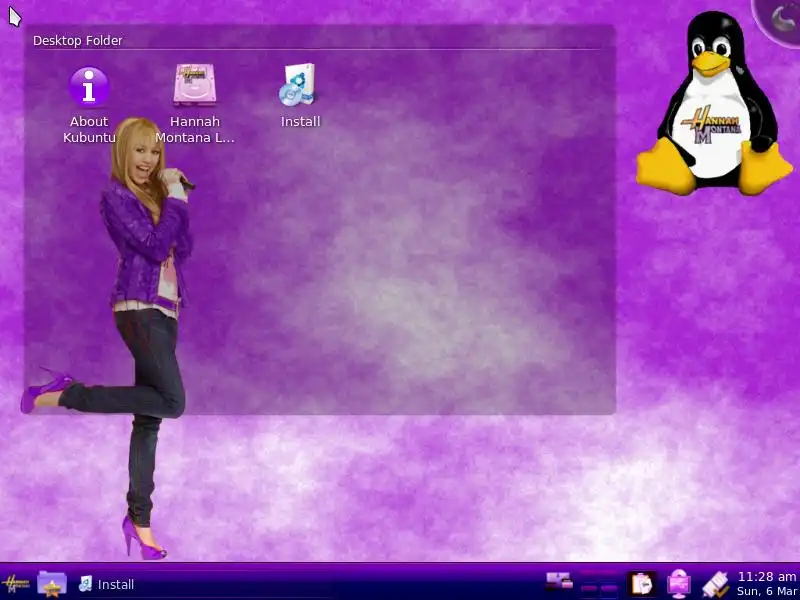Click the activity switcher icon in the panel

(x=559, y=582)
